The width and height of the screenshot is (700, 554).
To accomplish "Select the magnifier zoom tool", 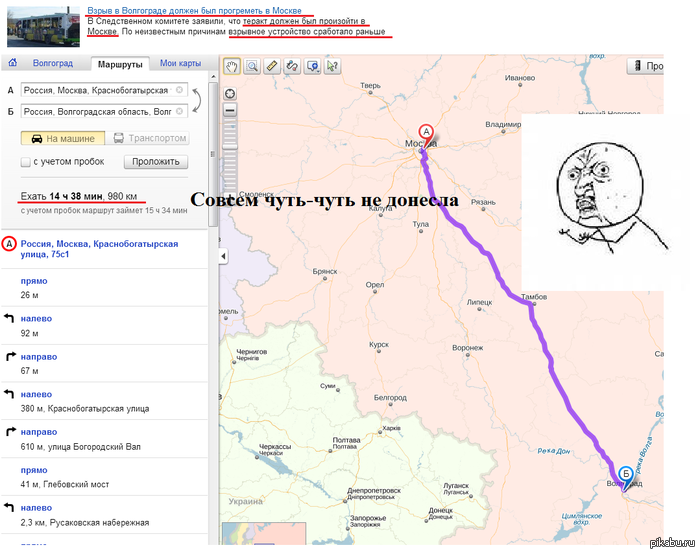I will [x=252, y=66].
